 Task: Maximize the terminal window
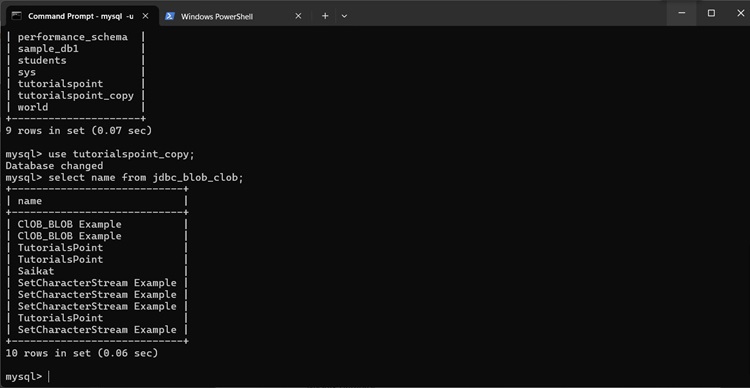tap(711, 13)
